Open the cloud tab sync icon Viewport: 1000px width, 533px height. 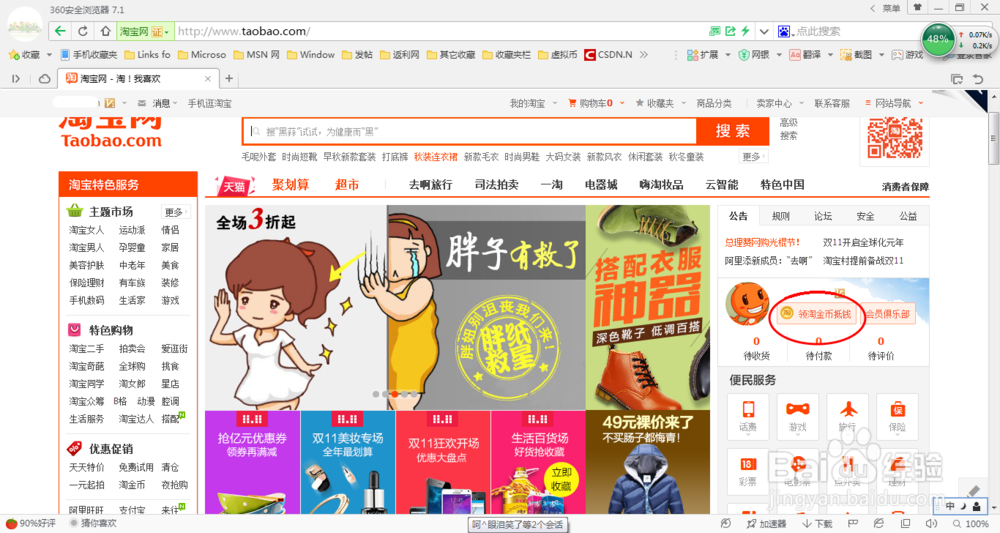pos(45,79)
